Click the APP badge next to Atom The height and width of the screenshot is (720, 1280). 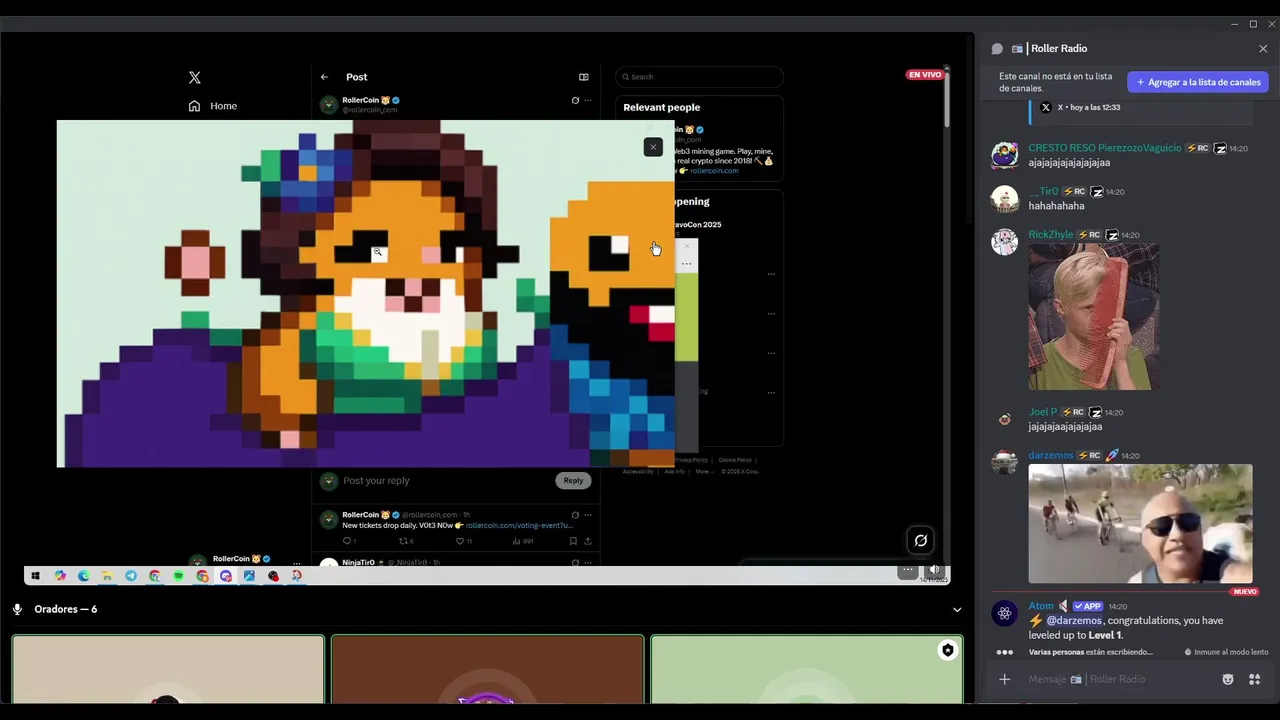1087,606
